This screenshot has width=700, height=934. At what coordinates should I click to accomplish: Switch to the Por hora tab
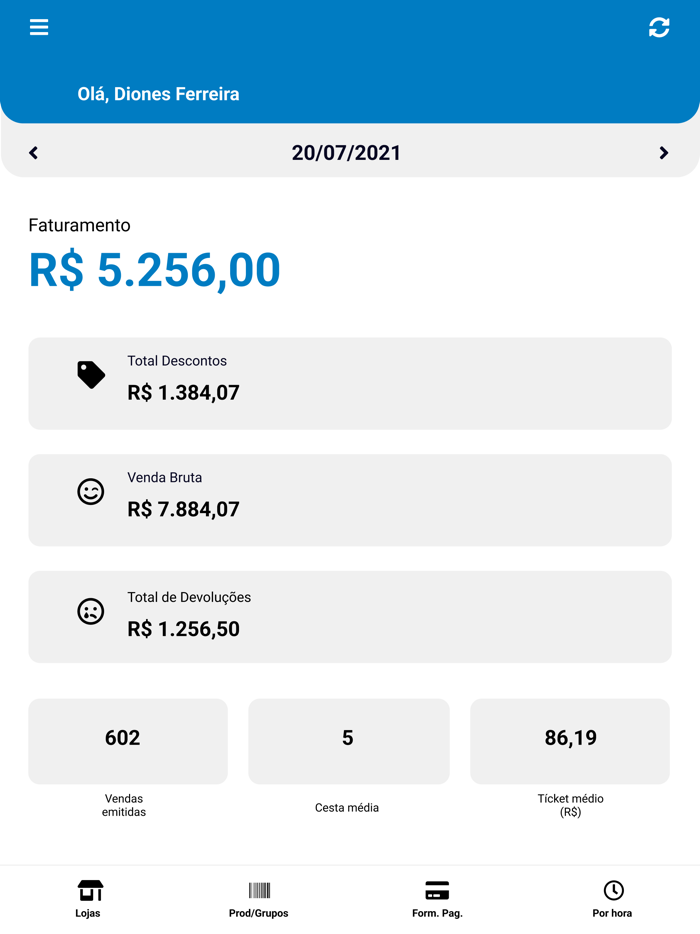tap(611, 898)
